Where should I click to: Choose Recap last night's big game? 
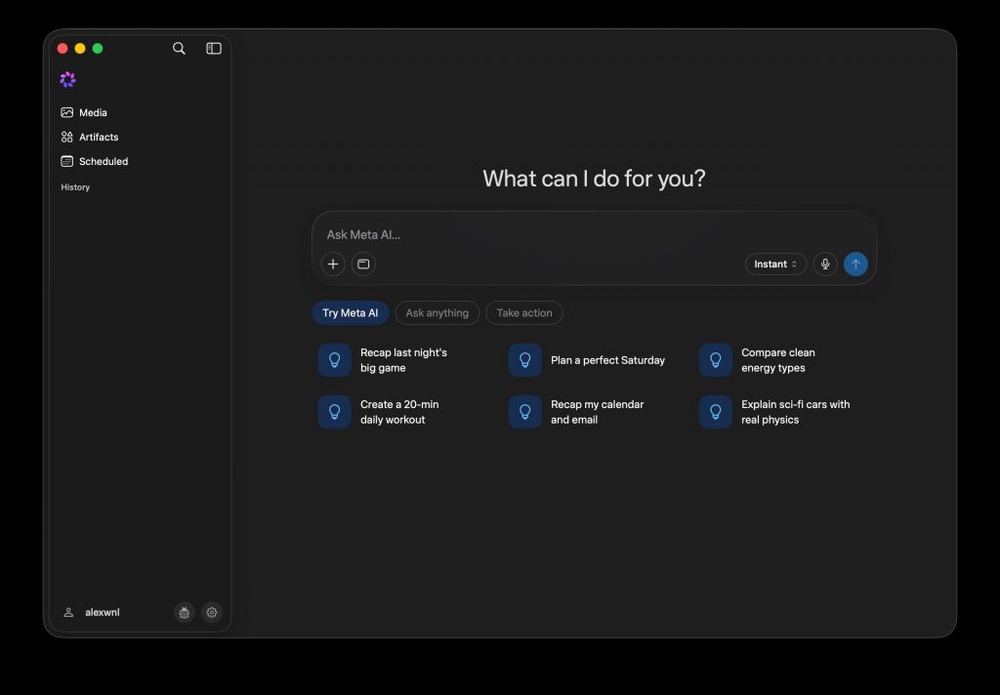click(x=403, y=360)
